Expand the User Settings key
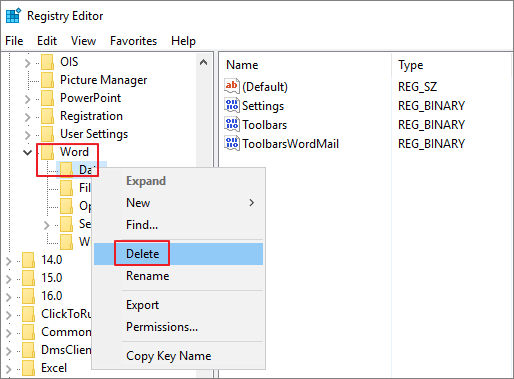Screen dimensions: 514x379 pyautogui.click(x=28, y=135)
